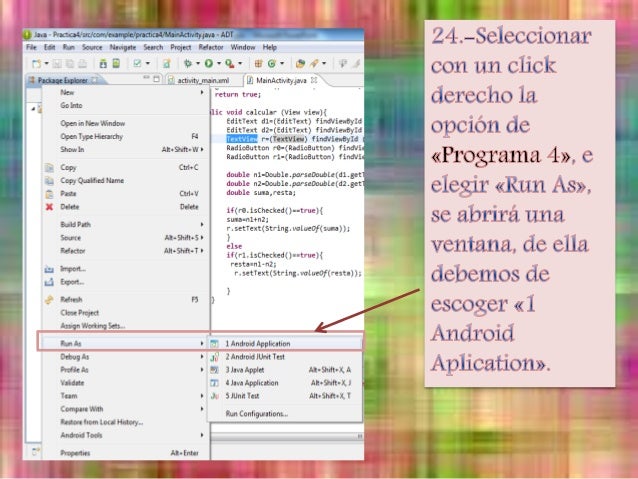Choose Refresh in the context menu

coord(126,300)
